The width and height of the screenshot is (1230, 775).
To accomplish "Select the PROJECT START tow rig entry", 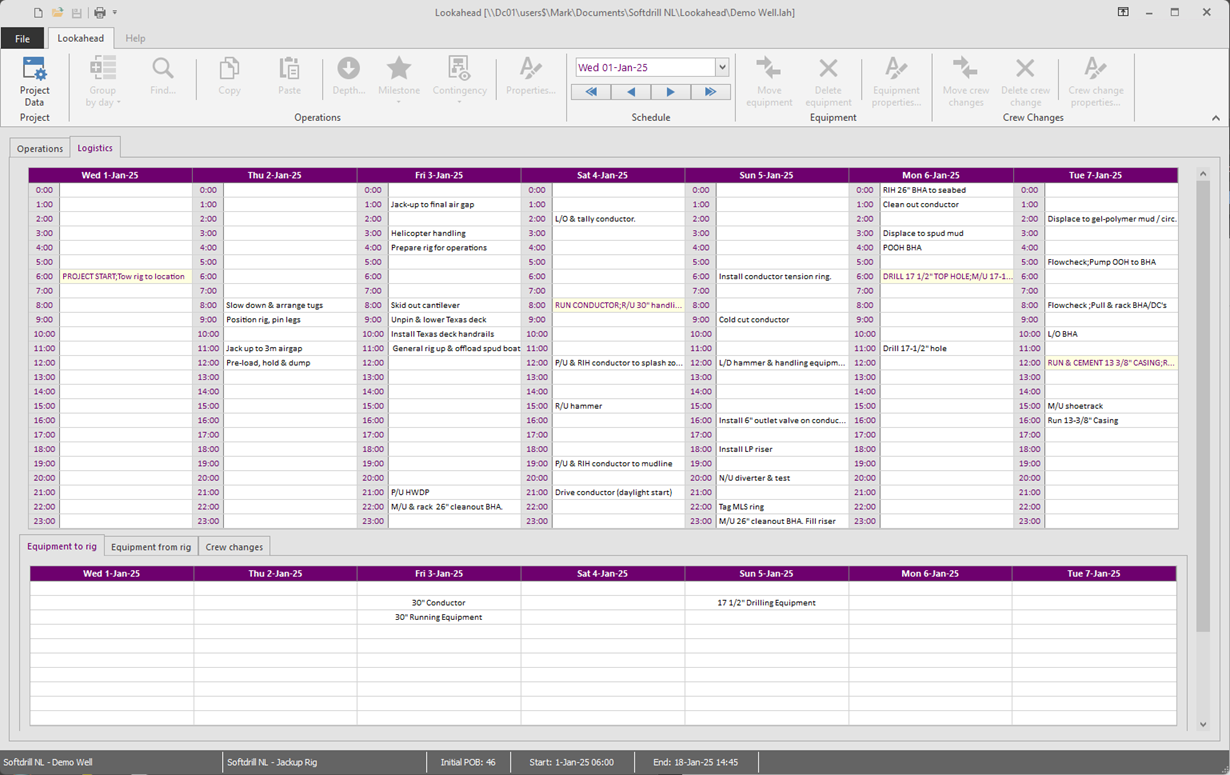I will [x=124, y=276].
